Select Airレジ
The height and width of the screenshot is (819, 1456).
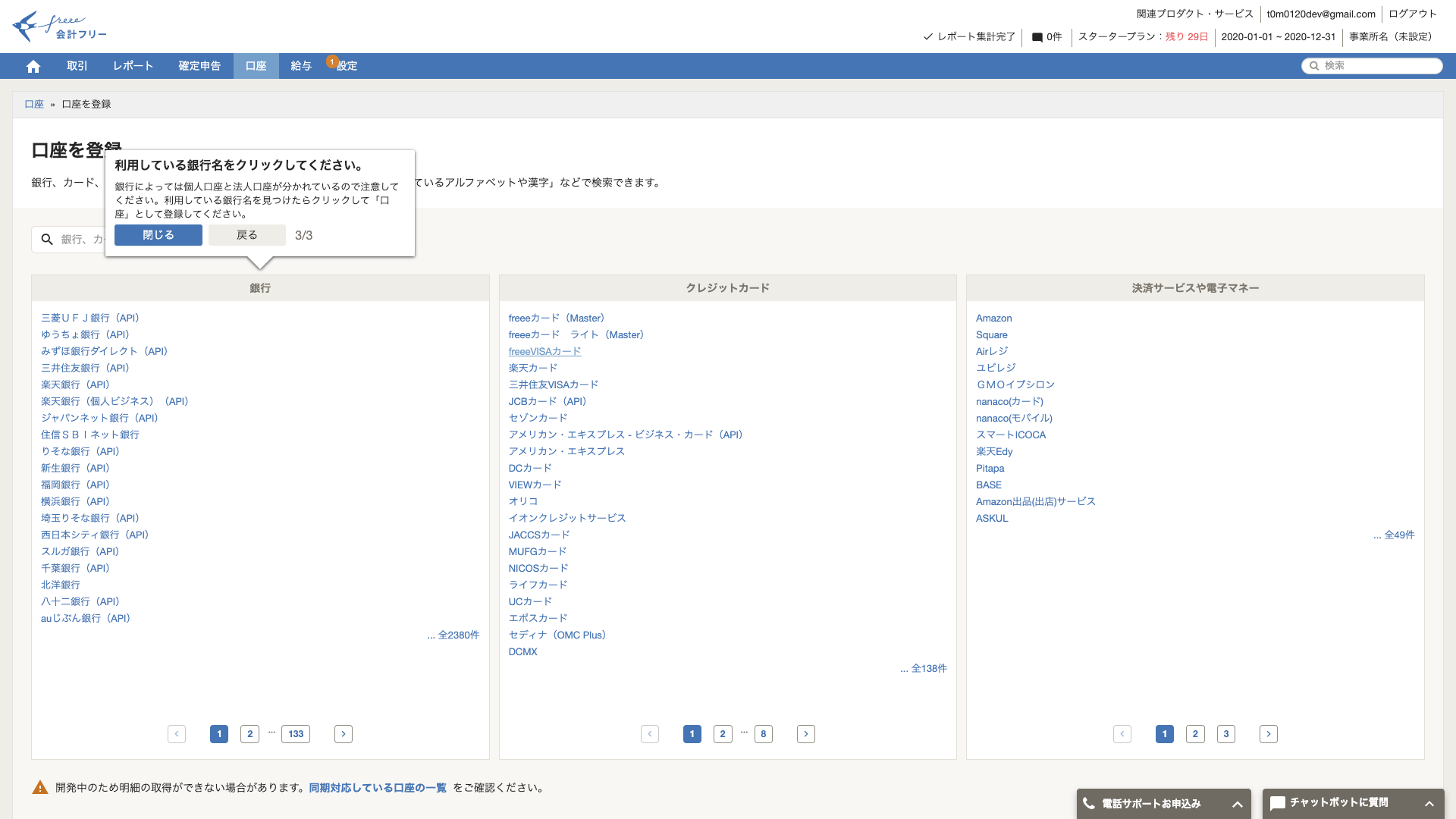(992, 351)
